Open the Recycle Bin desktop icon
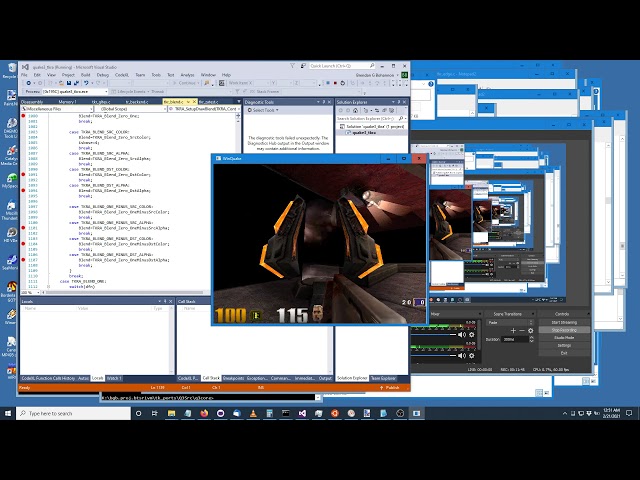 coord(10,69)
